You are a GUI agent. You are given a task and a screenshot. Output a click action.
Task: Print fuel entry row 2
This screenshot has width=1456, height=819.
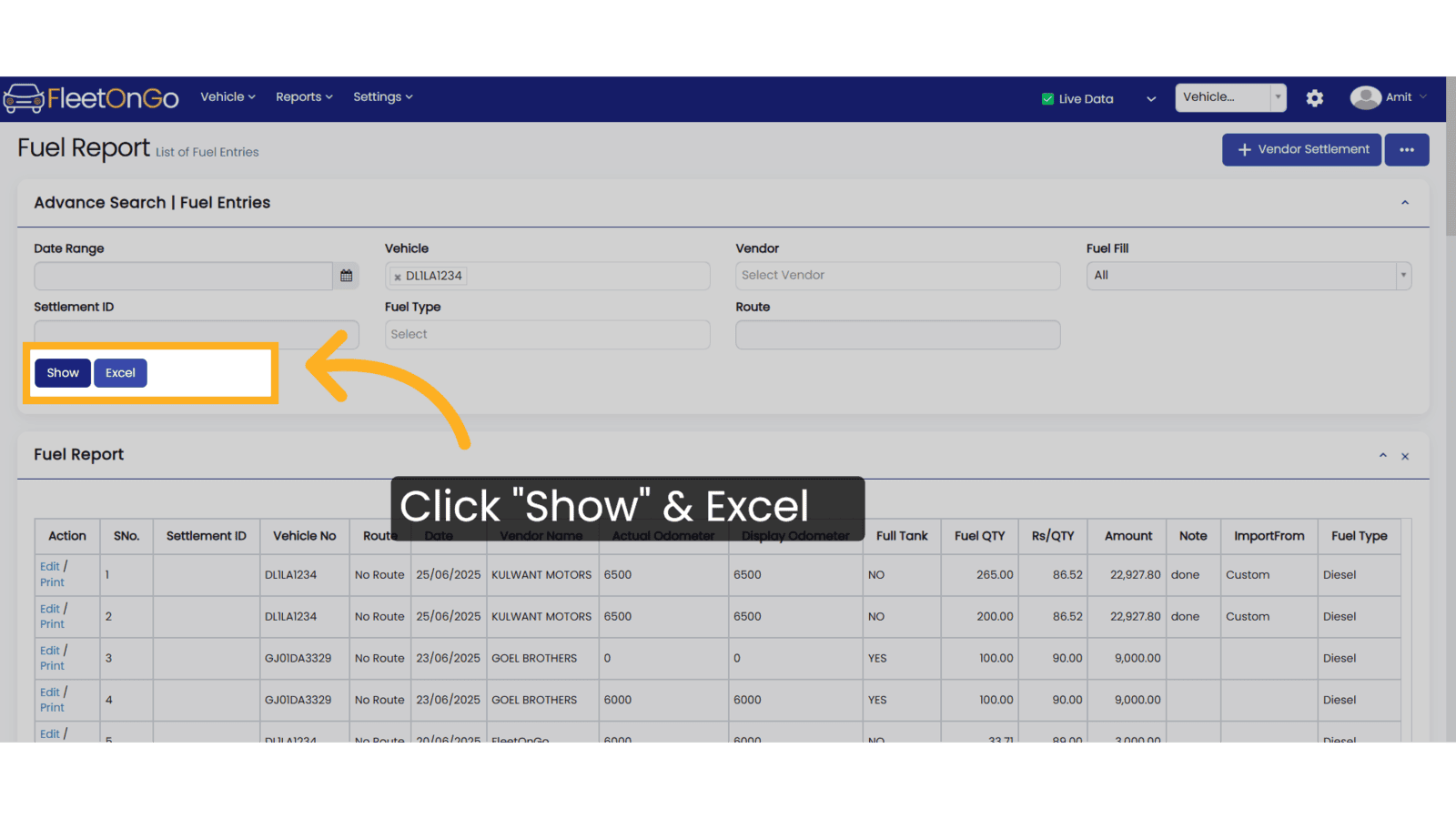[52, 624]
